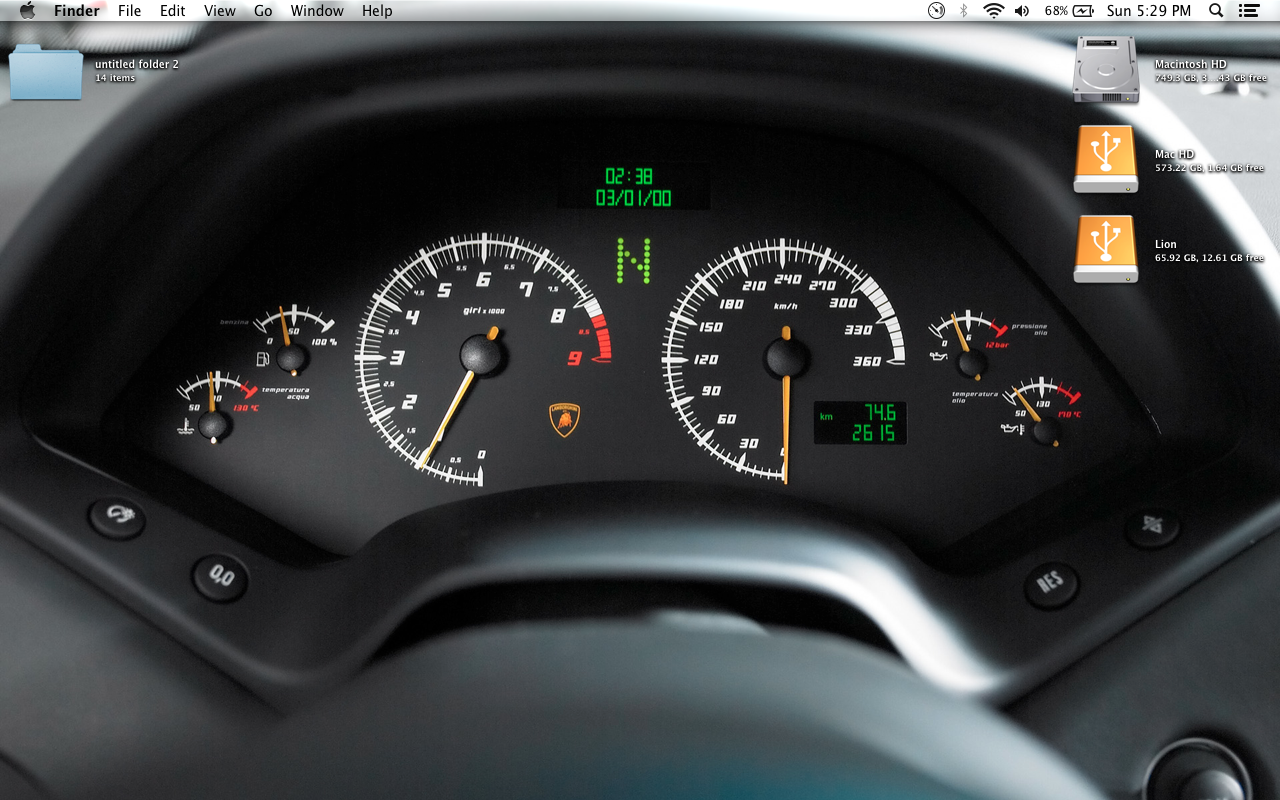Screen dimensions: 1280x800
Task: Click the 'Mac HD' label text
Action: (1175, 154)
